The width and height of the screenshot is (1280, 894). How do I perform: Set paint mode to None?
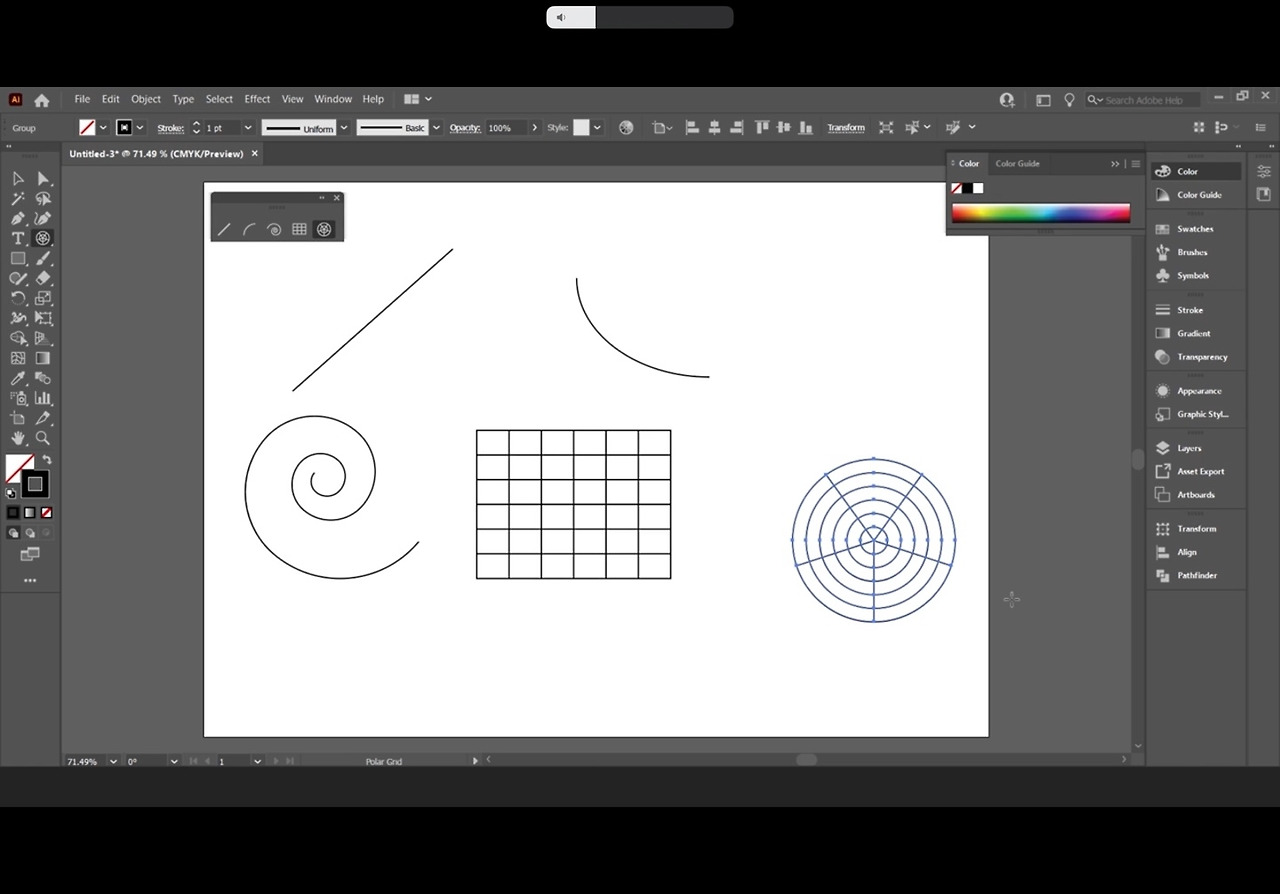[46, 513]
